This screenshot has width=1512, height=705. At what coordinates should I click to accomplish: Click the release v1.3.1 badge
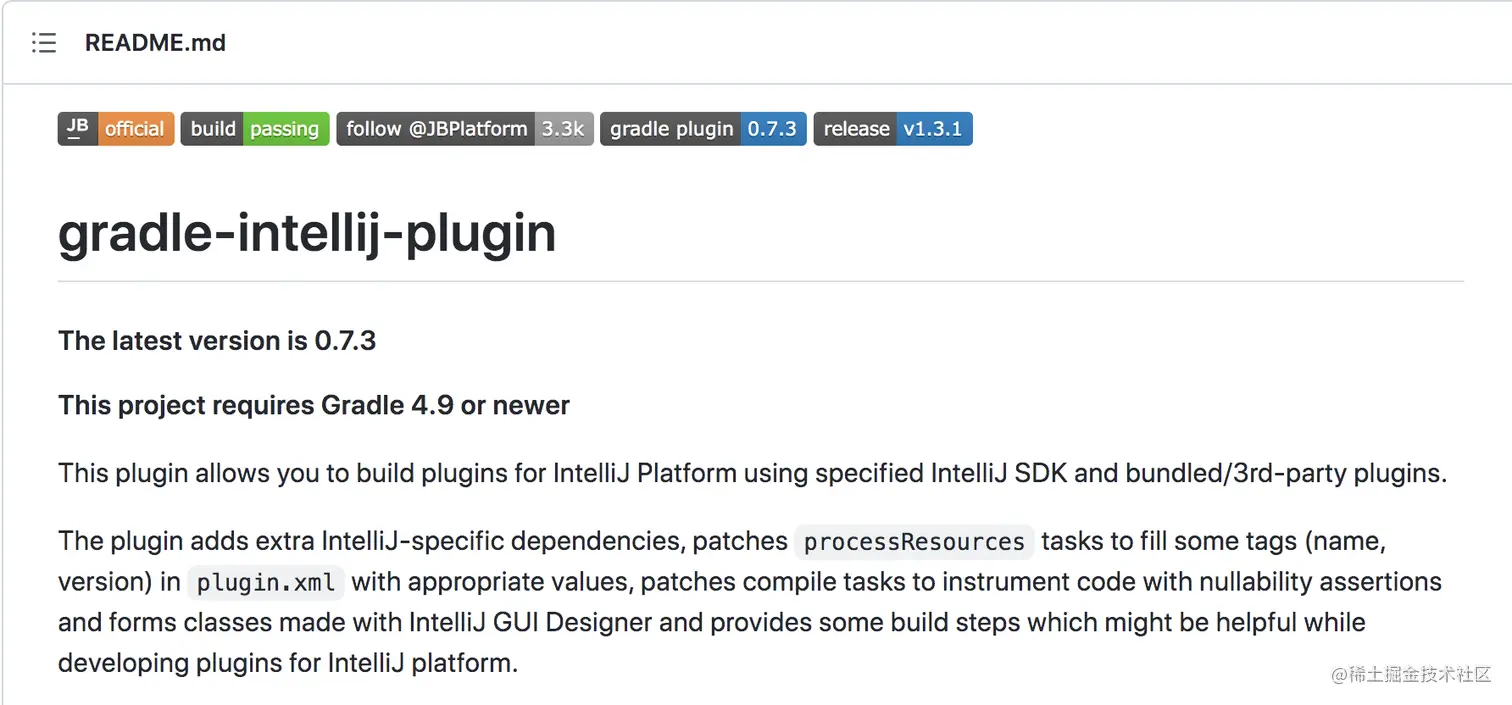(893, 128)
